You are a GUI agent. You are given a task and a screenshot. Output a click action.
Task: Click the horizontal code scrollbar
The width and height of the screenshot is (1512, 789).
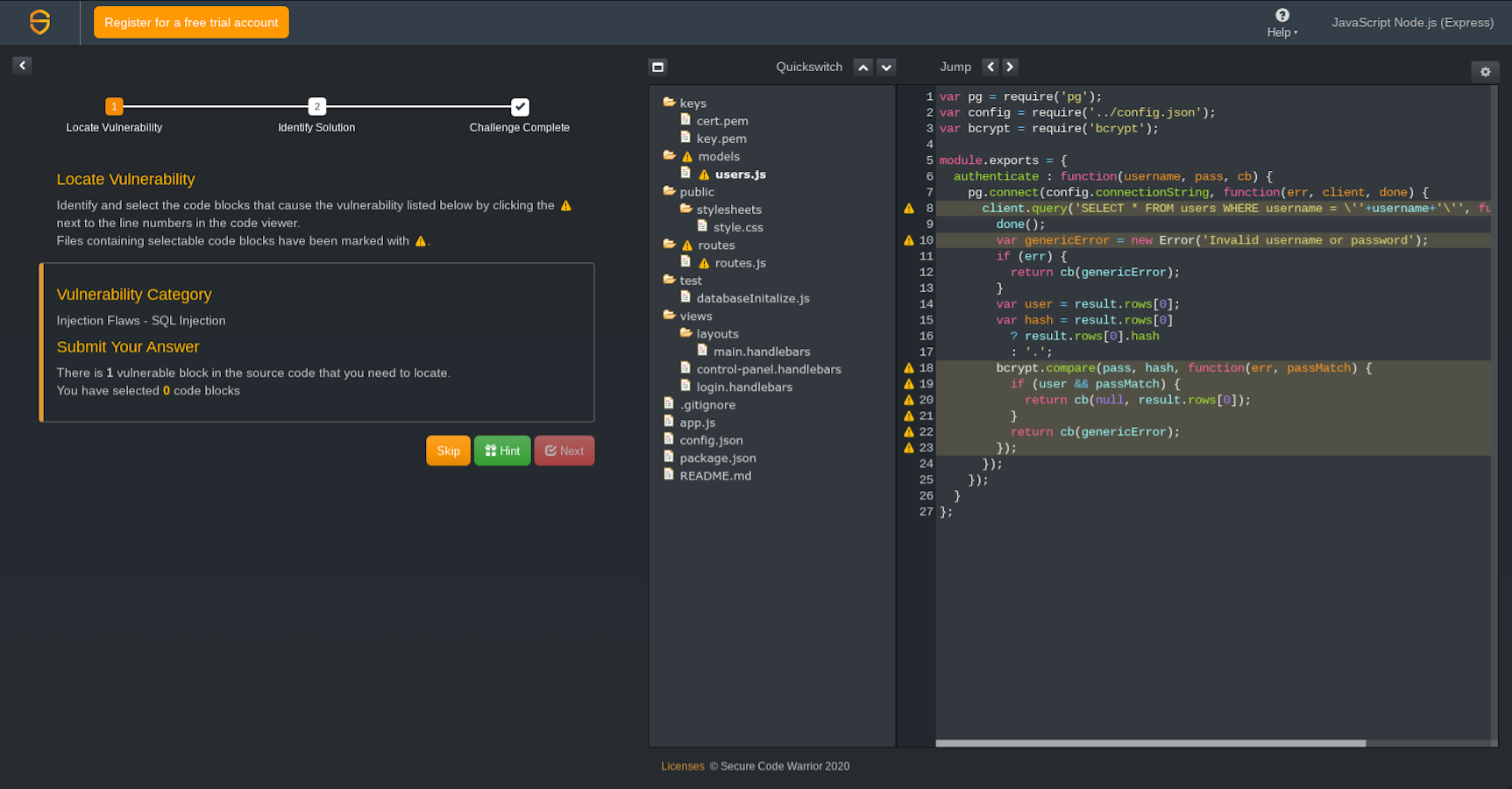pyautogui.click(x=1150, y=743)
